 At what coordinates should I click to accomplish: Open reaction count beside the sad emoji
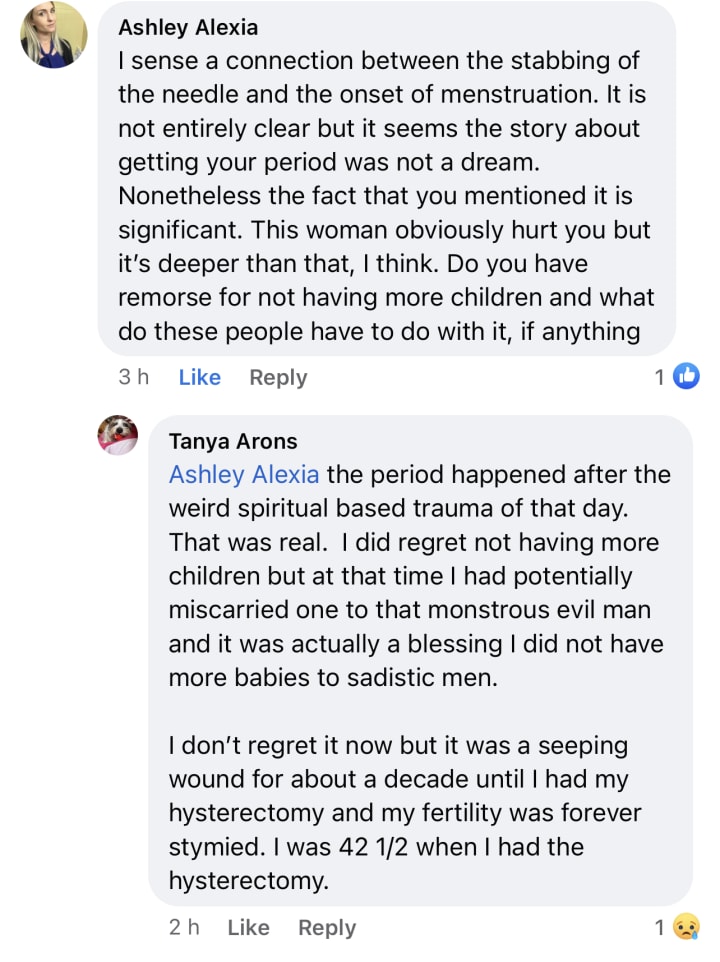click(x=659, y=927)
